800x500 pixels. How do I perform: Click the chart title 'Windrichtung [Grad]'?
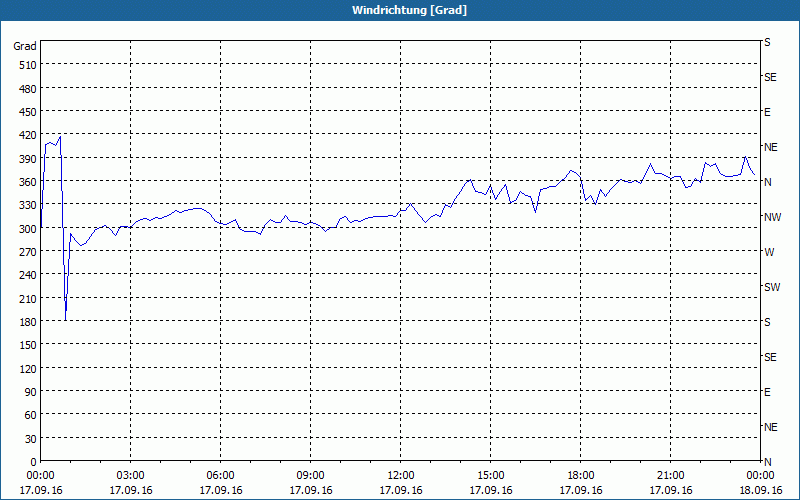tap(409, 10)
